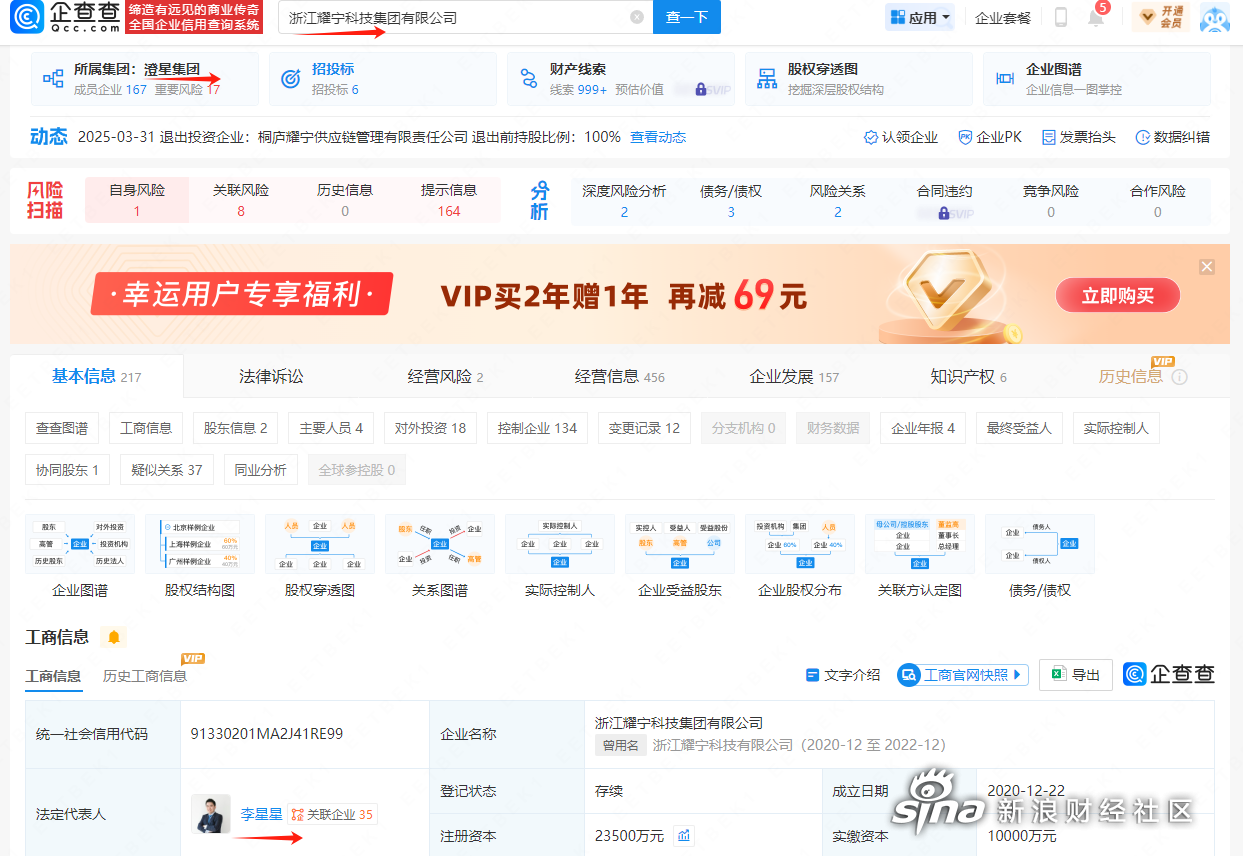Screen dimensions: 1243x856
Task: Open the 企业套餐 link
Action: (x=1003, y=17)
